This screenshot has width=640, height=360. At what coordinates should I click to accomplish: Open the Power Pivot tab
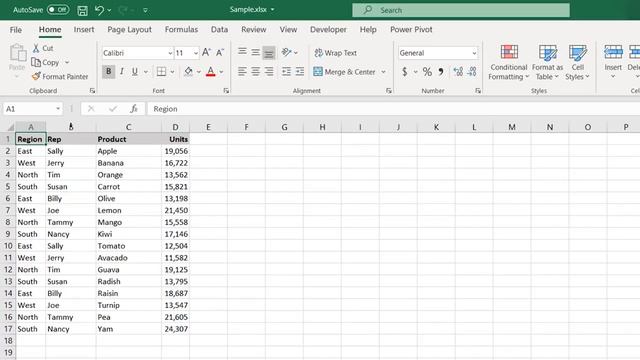(x=411, y=29)
